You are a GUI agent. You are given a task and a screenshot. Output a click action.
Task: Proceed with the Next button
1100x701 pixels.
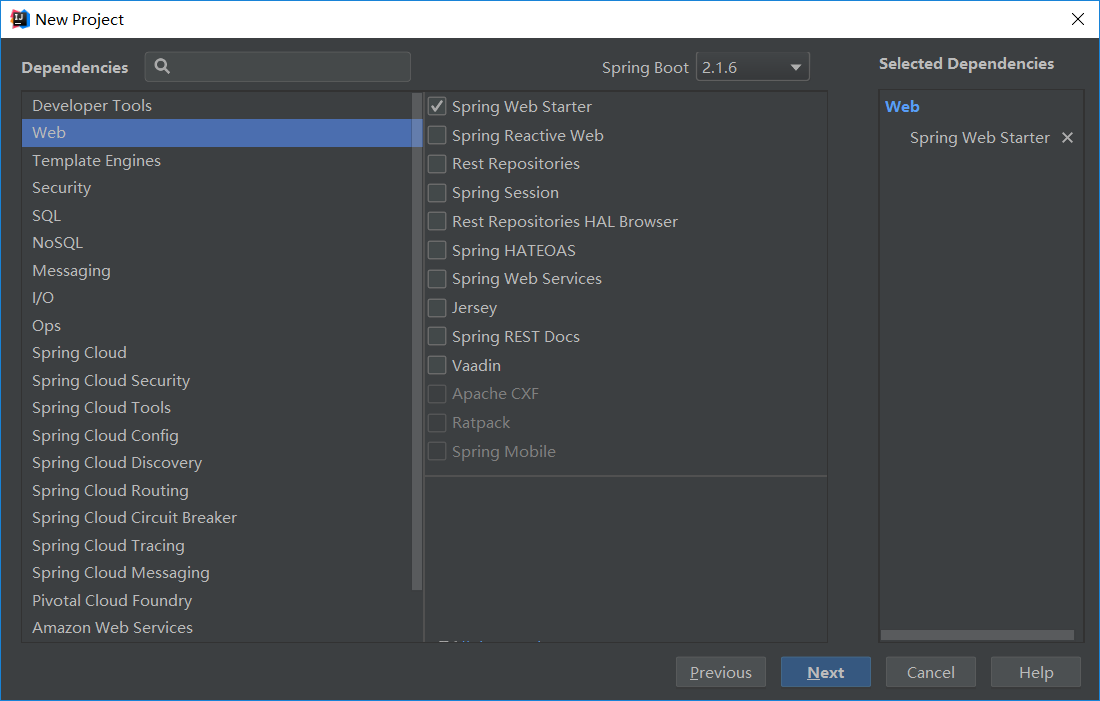[826, 672]
